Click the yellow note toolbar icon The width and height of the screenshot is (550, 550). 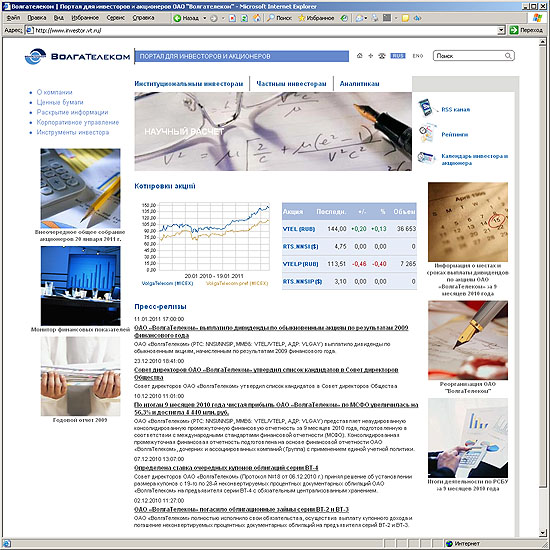point(405,18)
